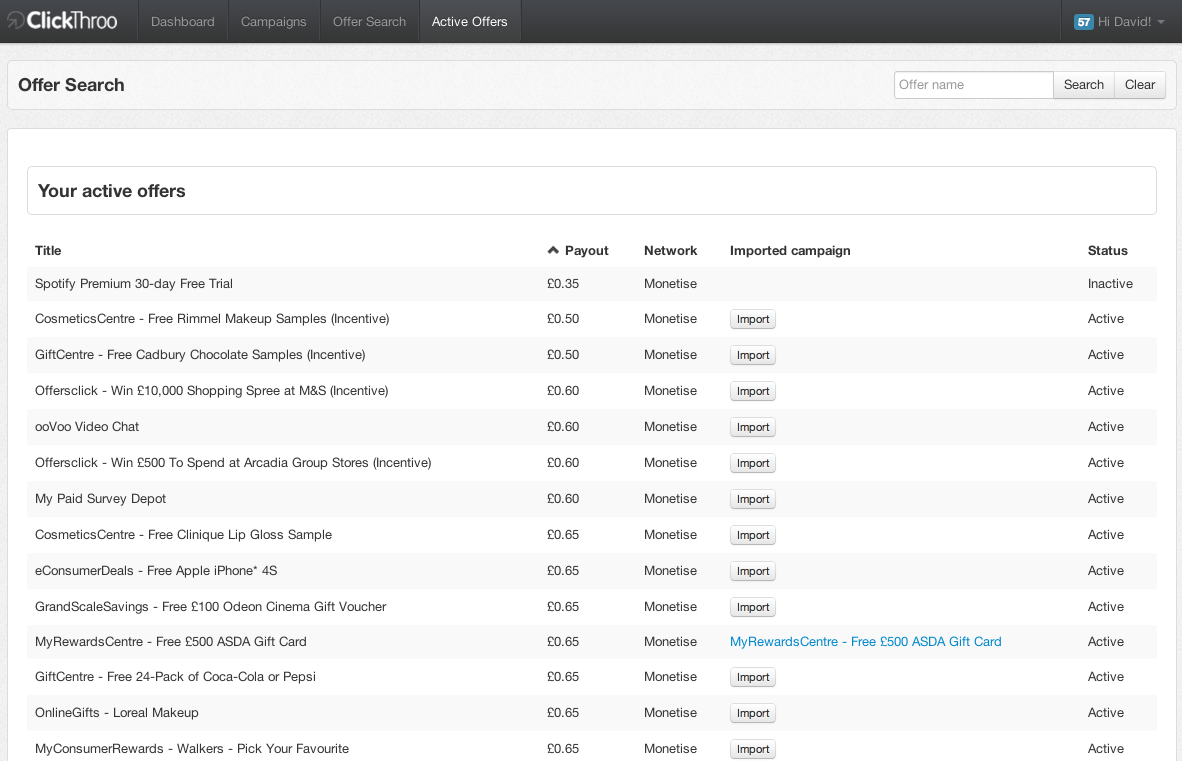Go to the Campaigns tab

point(273,22)
